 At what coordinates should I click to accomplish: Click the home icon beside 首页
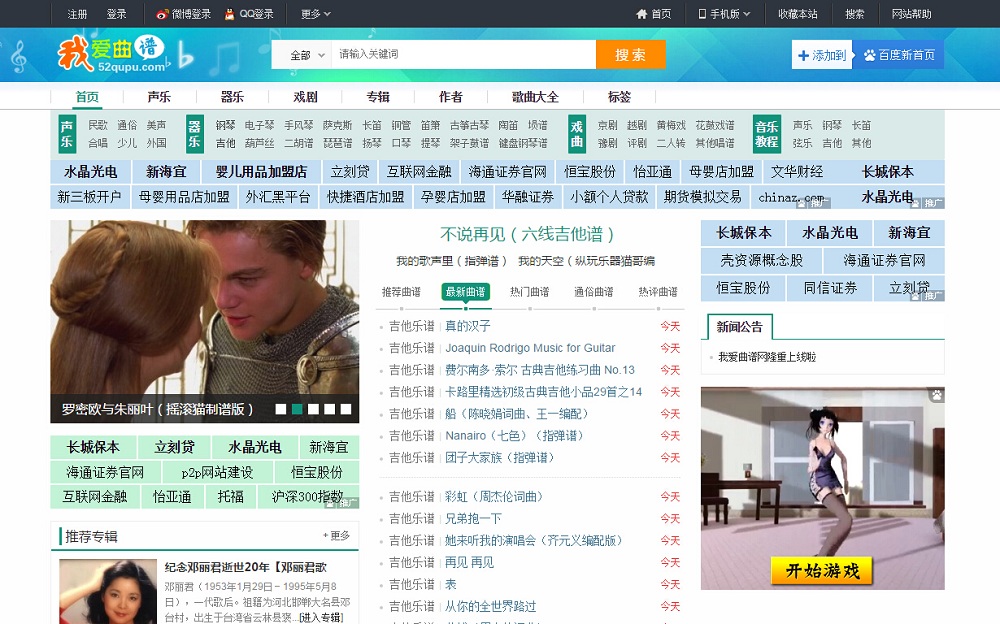[x=642, y=14]
